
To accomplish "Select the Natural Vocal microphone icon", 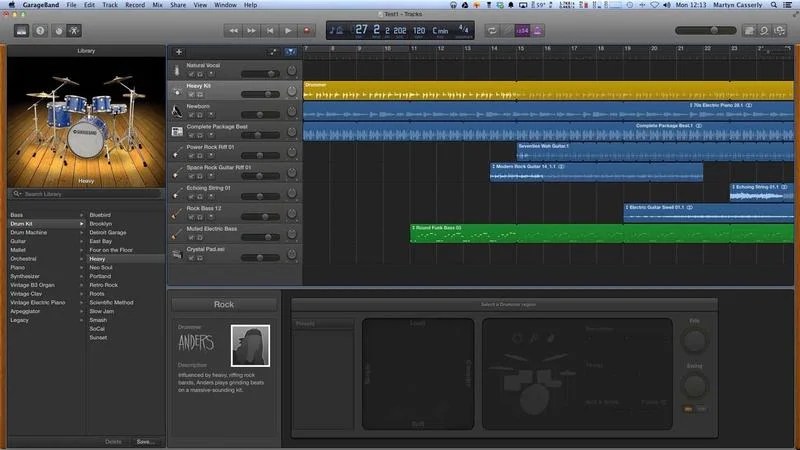I will tap(177, 70).
